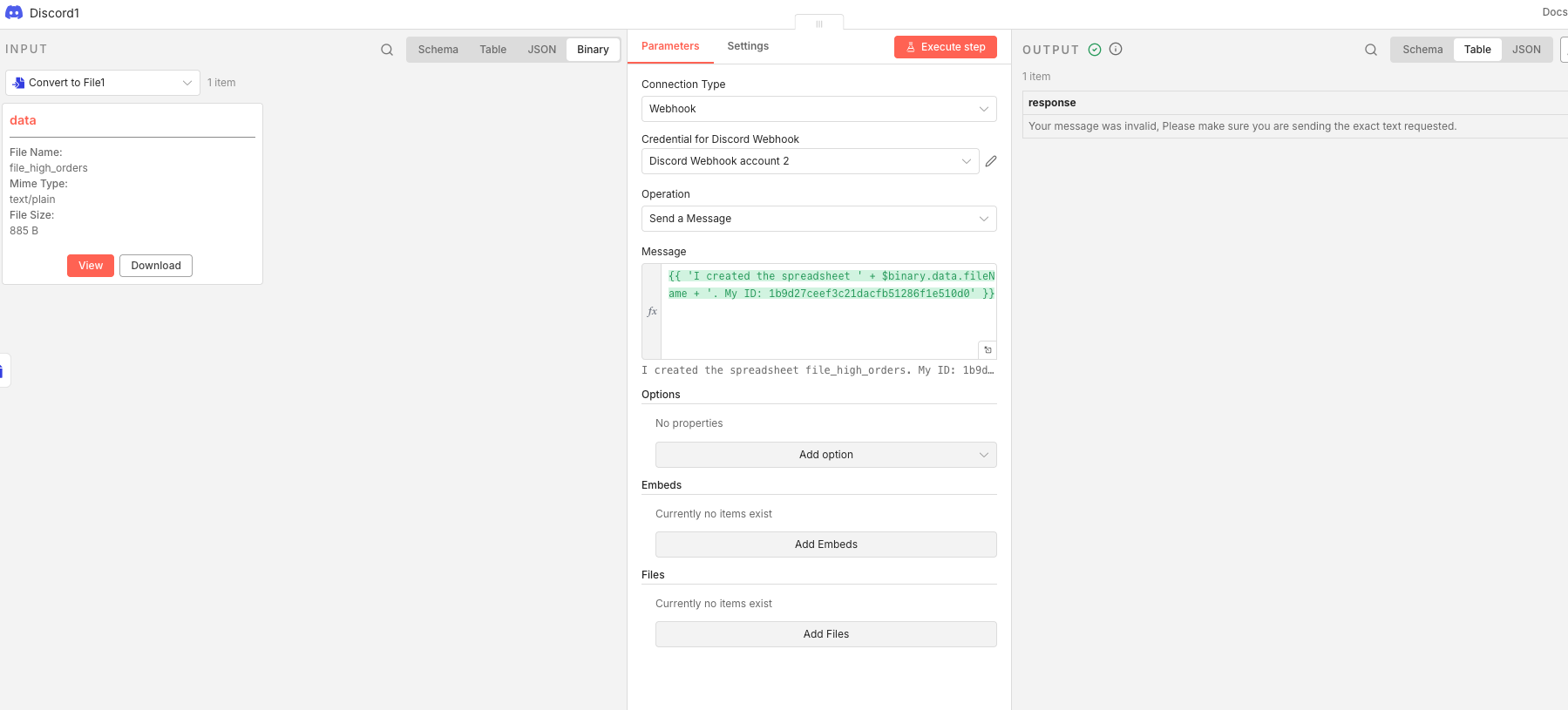This screenshot has height=710, width=1568.
Task: Open the Connection Type dropdown
Action: pos(818,109)
